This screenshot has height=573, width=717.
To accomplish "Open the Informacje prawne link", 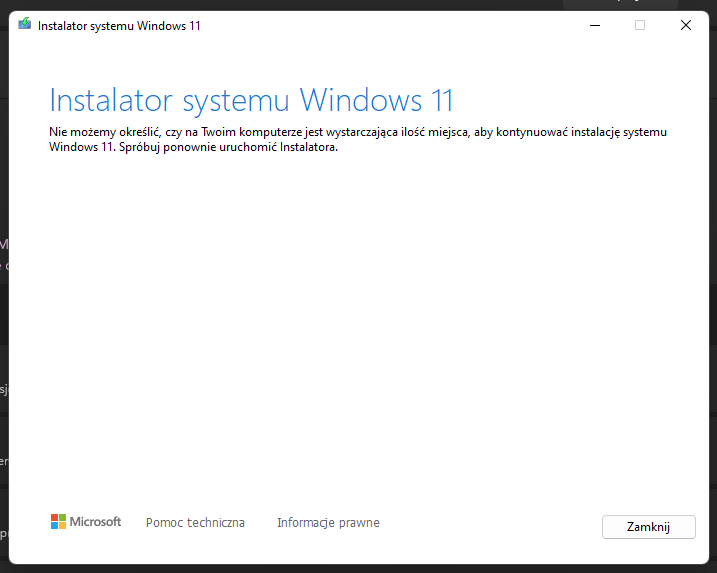I will [328, 523].
